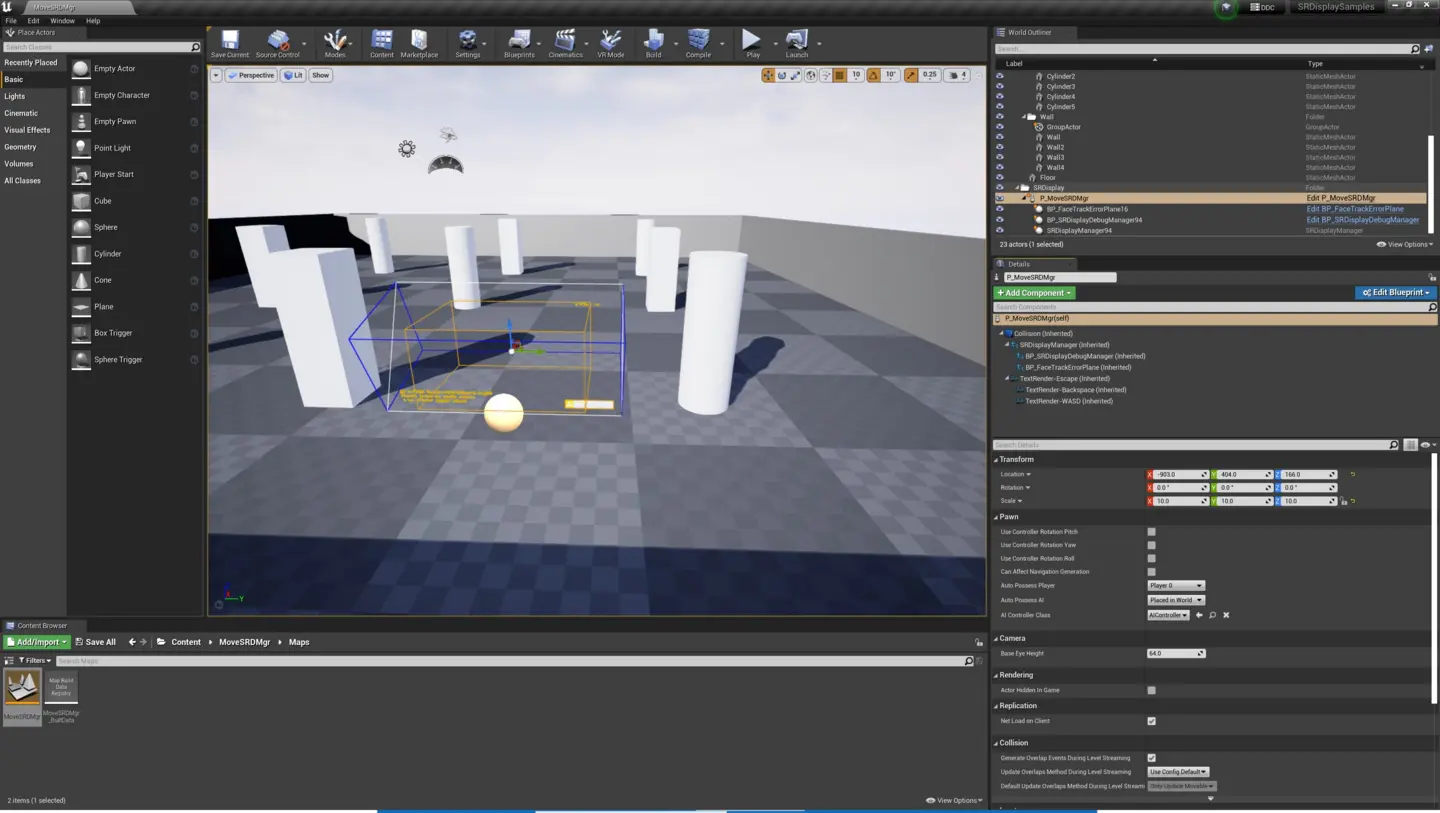The image size is (1440, 813).
Task: Click the Edit Blueprint button
Action: click(1395, 293)
